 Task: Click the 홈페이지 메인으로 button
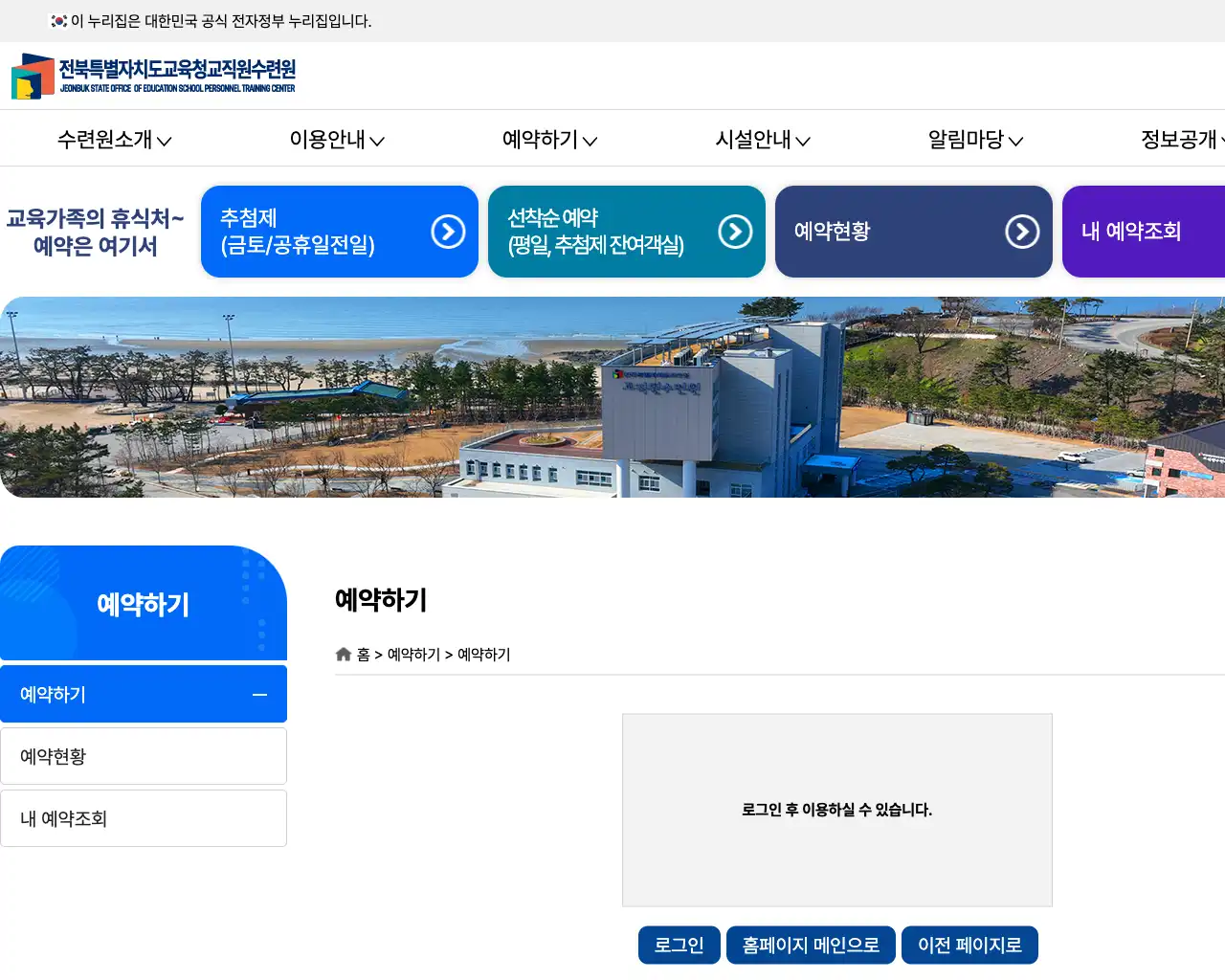(811, 946)
